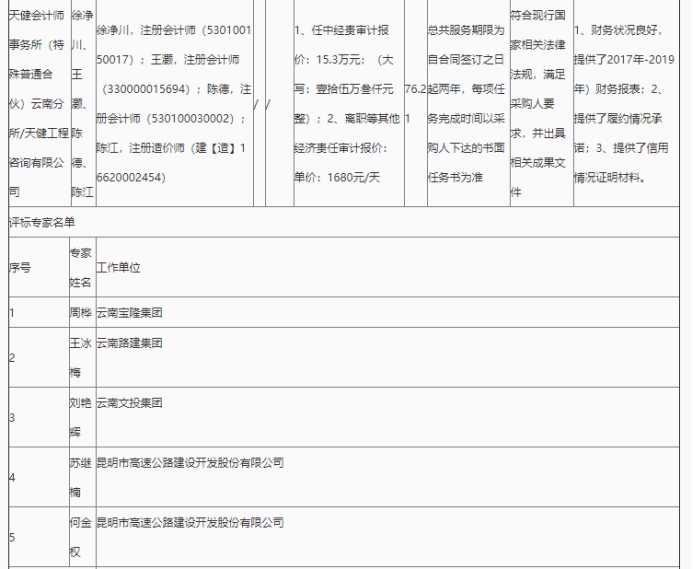Image resolution: width=693 pixels, height=569 pixels.
Task: Click expert name 刘艳辉
Action: coord(80,417)
